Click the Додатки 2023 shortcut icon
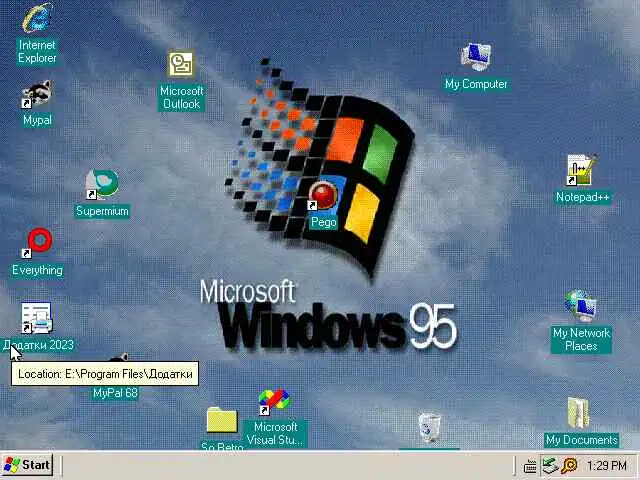640x480 pixels. (36, 318)
